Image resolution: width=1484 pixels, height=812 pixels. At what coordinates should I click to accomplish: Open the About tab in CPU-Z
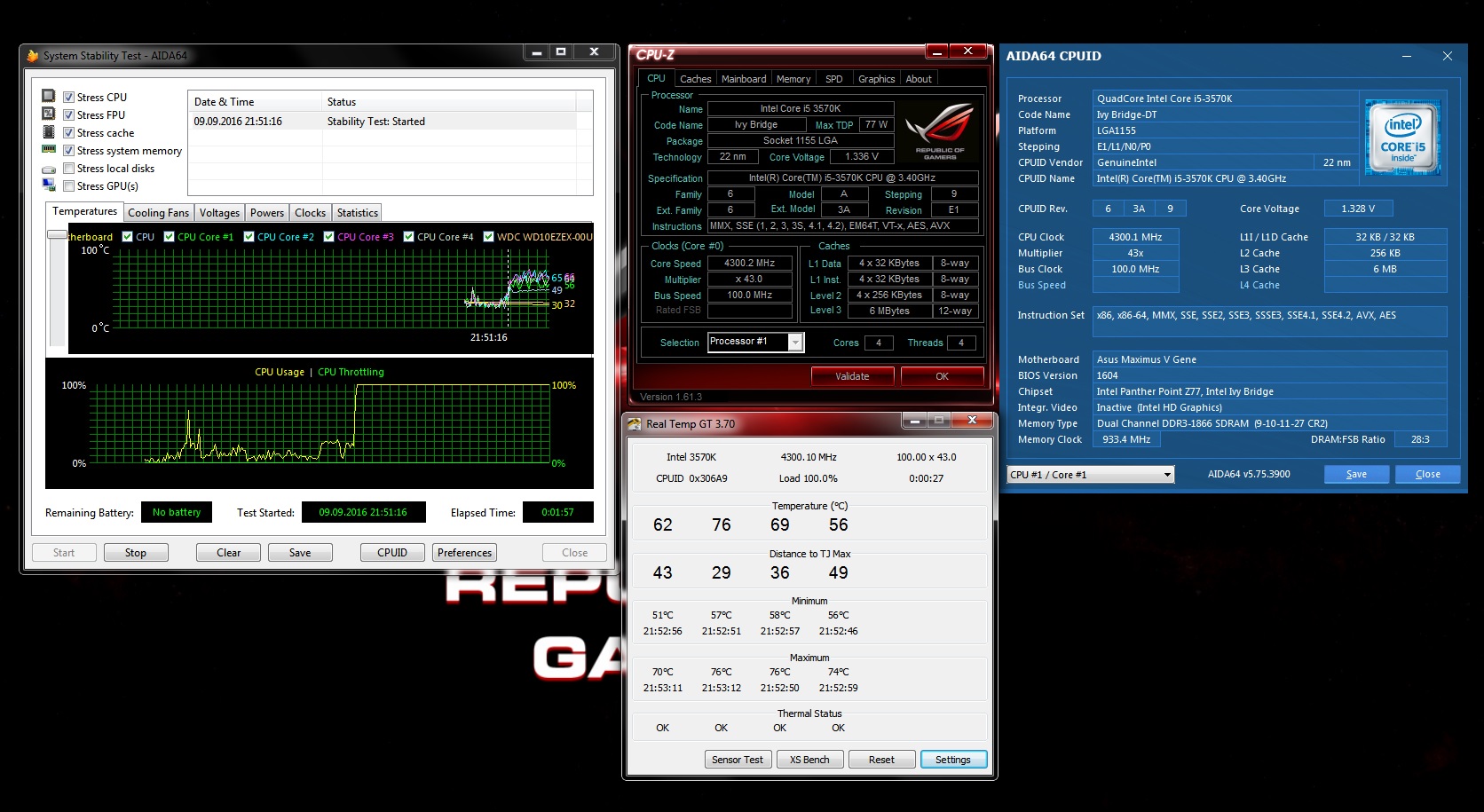tap(919, 79)
